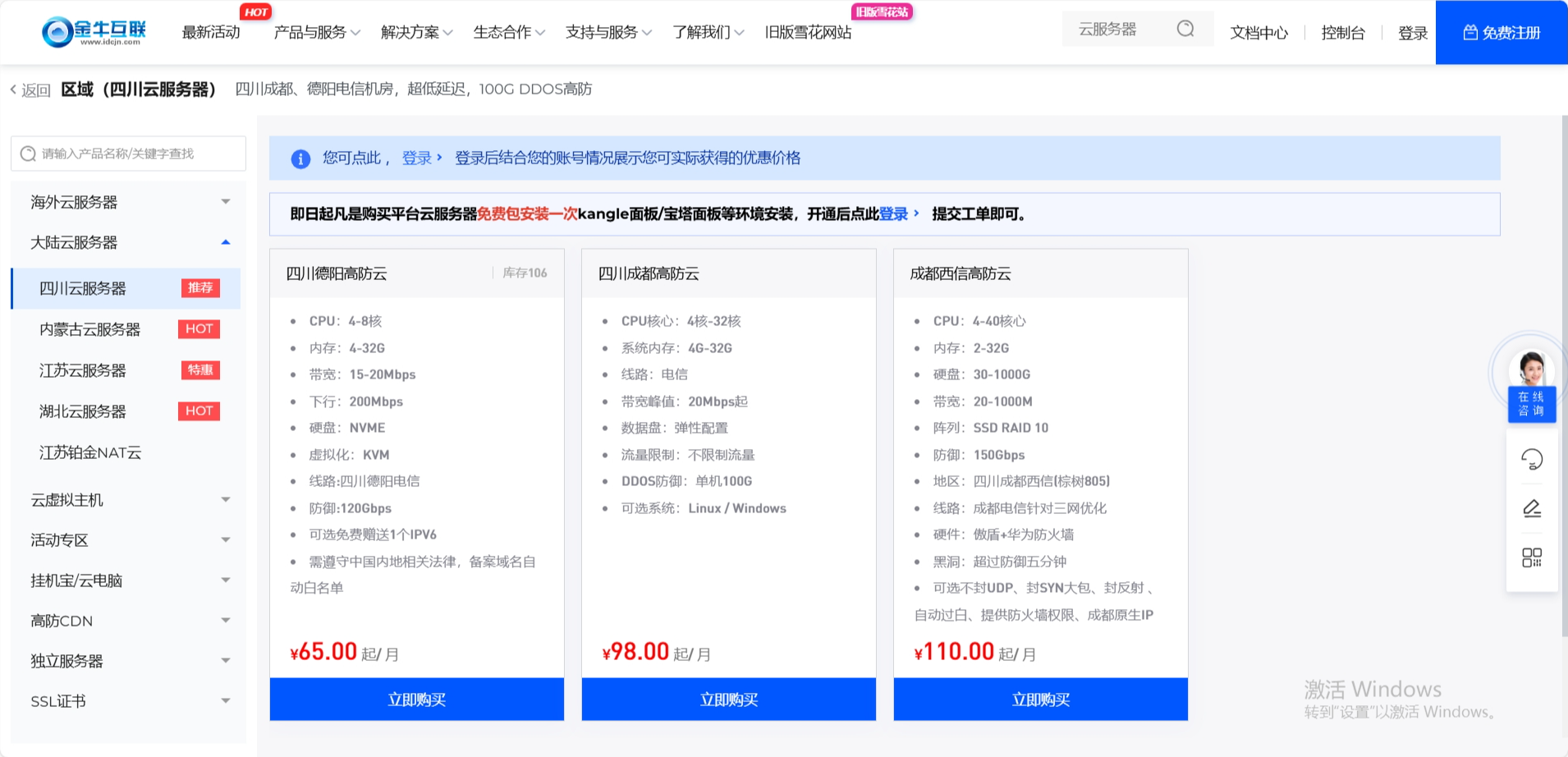
Task: Click the magnifier icon in the left product search box
Action: [29, 153]
